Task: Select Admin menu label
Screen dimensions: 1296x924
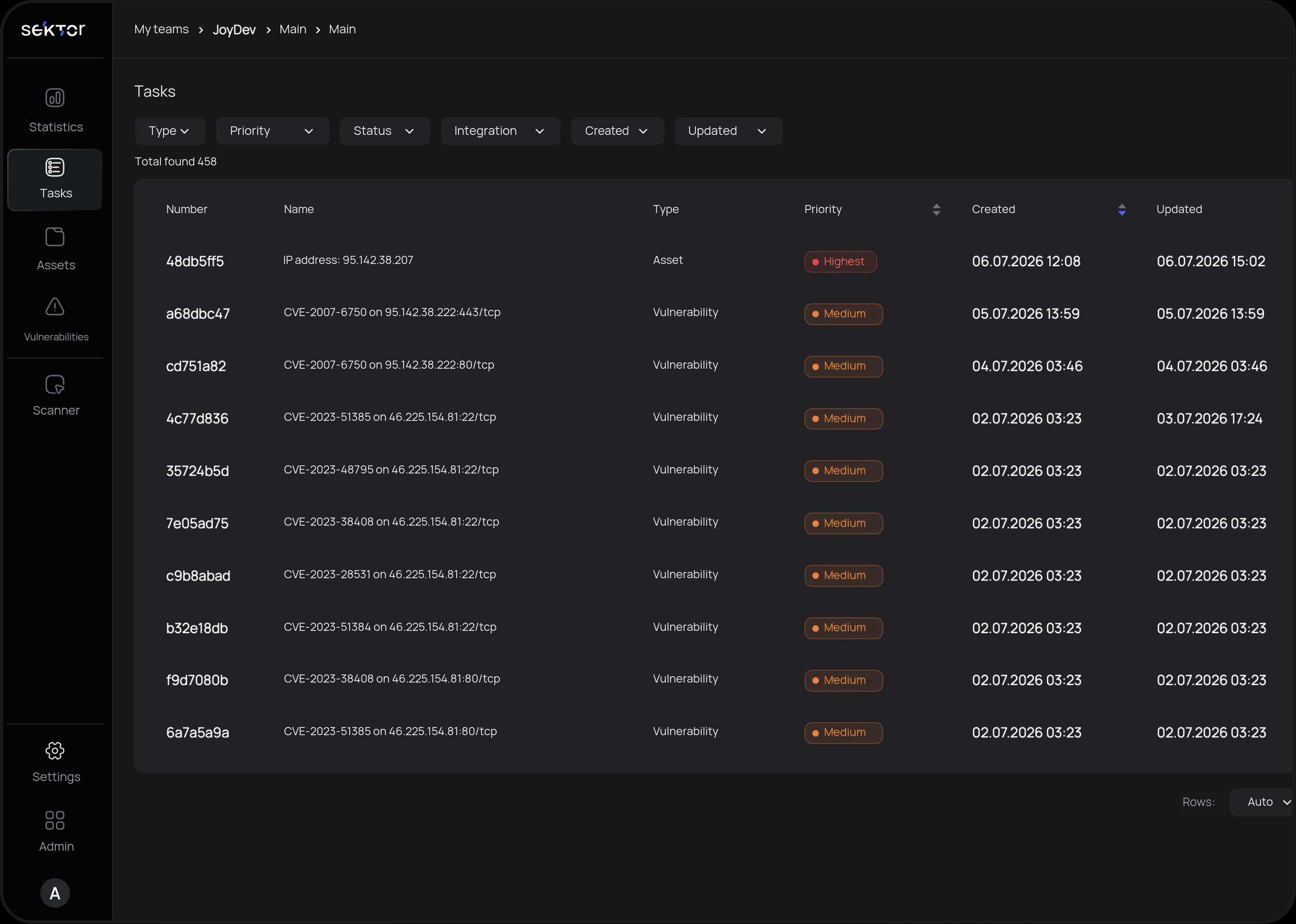Action: [x=56, y=847]
